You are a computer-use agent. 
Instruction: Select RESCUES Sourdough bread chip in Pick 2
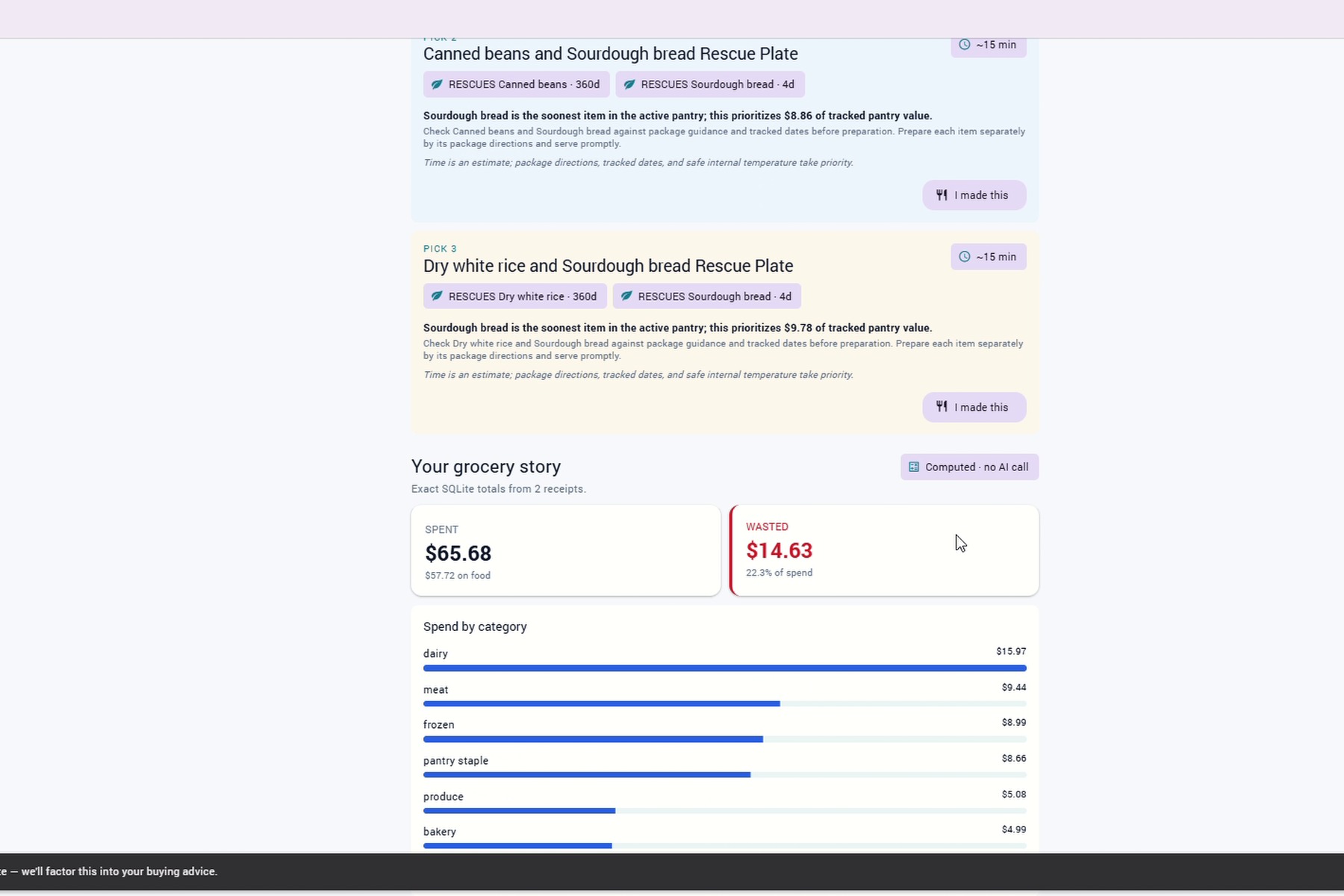coord(710,84)
